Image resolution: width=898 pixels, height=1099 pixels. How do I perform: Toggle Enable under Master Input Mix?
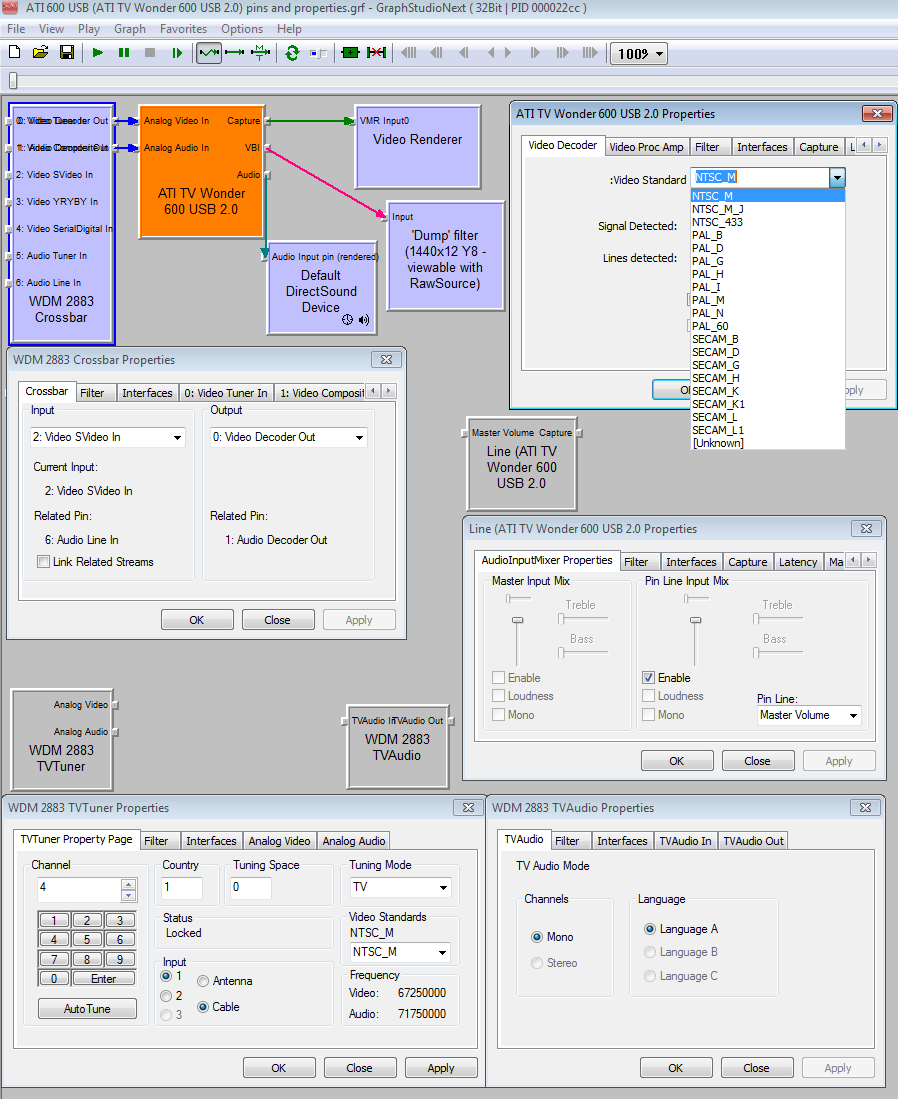pyautogui.click(x=498, y=678)
